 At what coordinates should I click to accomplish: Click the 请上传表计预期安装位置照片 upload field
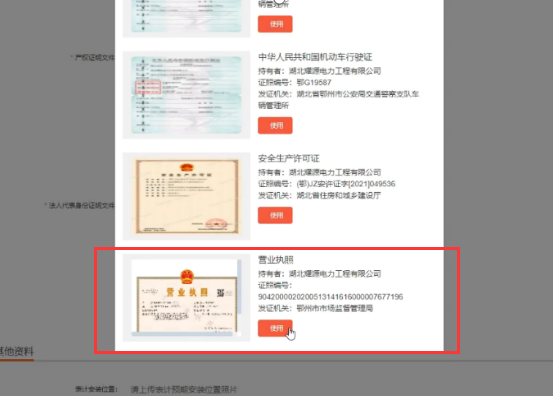pyautogui.click(x=184, y=390)
